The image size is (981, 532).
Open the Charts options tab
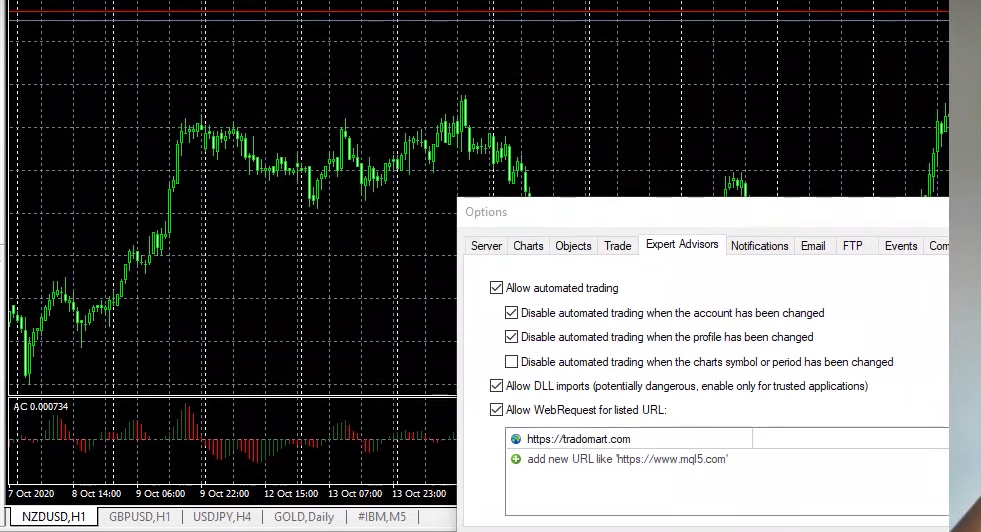[528, 246]
